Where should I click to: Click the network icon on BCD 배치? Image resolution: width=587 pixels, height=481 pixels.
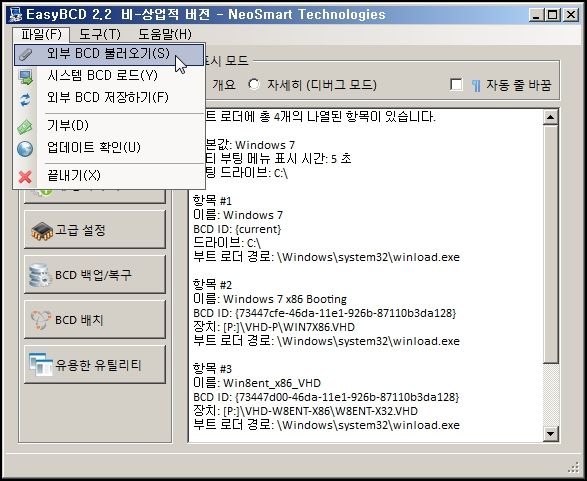coord(40,320)
